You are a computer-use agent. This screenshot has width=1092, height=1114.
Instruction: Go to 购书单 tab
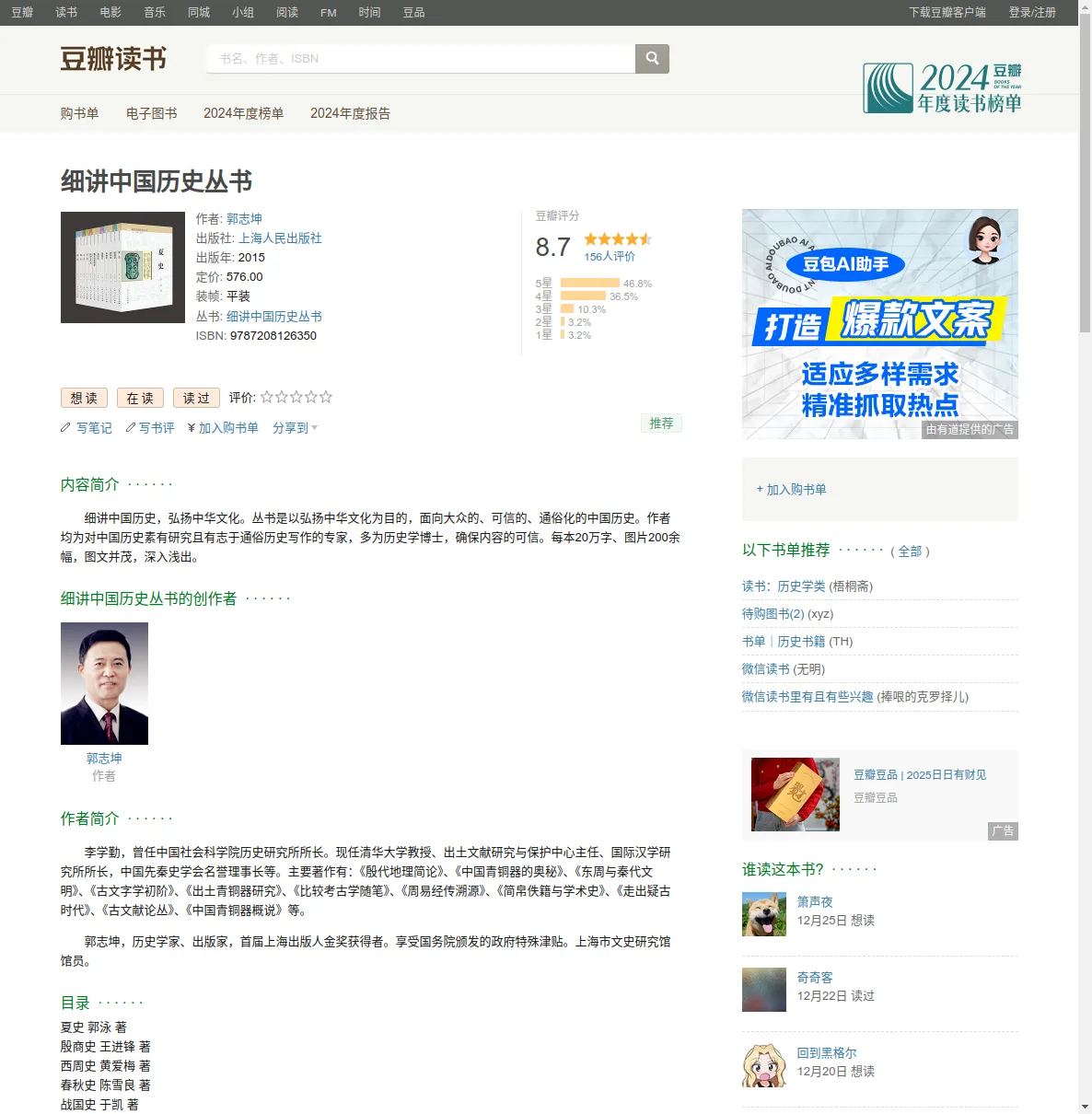[79, 113]
